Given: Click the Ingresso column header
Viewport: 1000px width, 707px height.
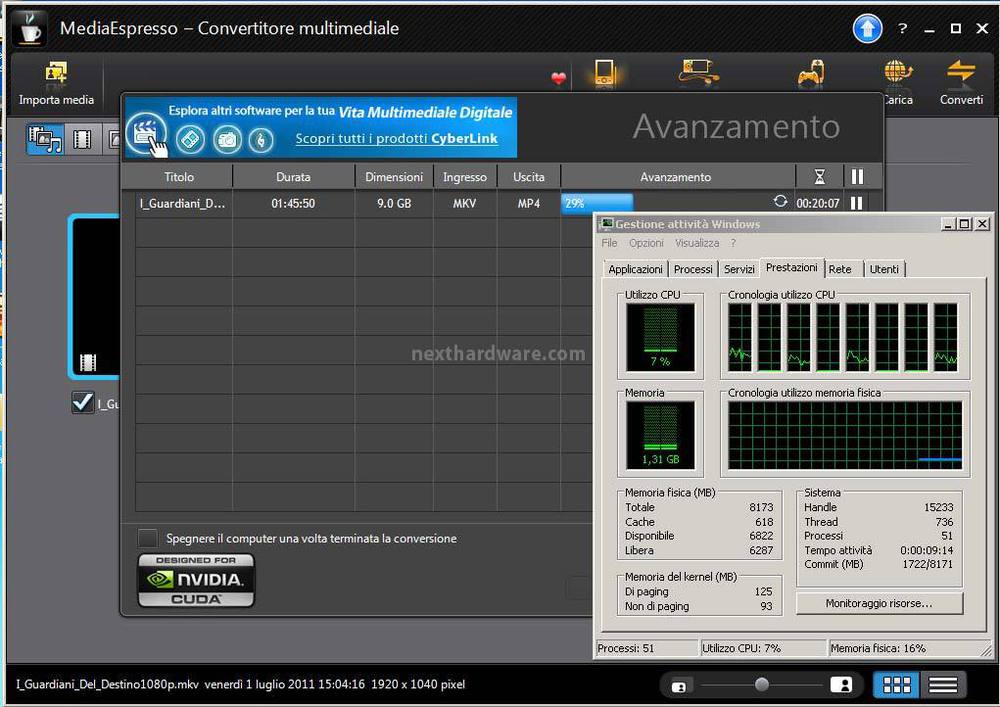Looking at the screenshot, I should point(465,177).
